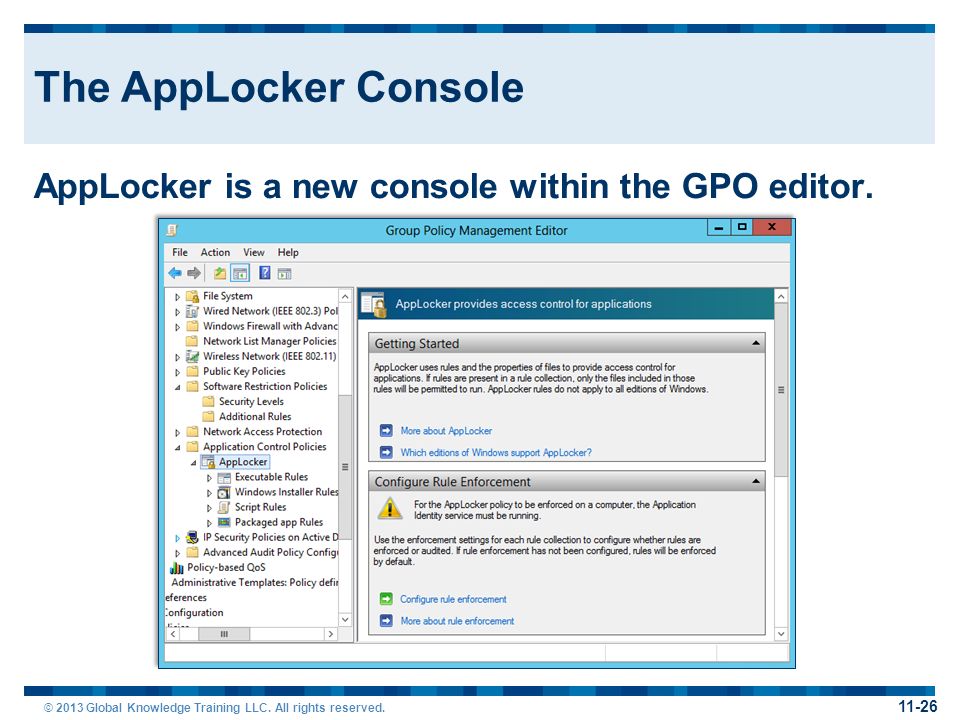Select Packaged app Rules tree label
This screenshot has width=960, height=720.
279,522
